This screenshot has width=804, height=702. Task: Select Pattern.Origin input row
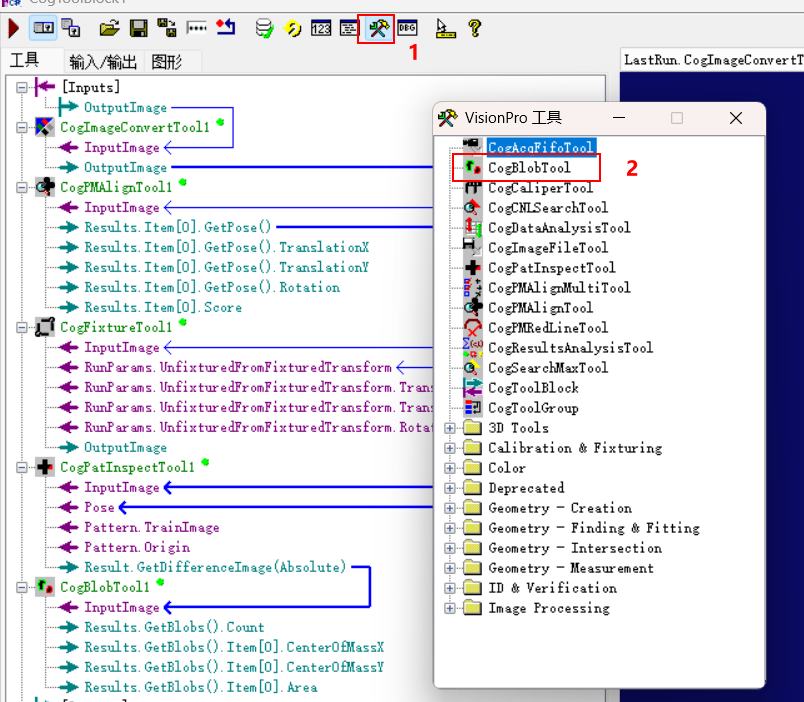pos(137,547)
